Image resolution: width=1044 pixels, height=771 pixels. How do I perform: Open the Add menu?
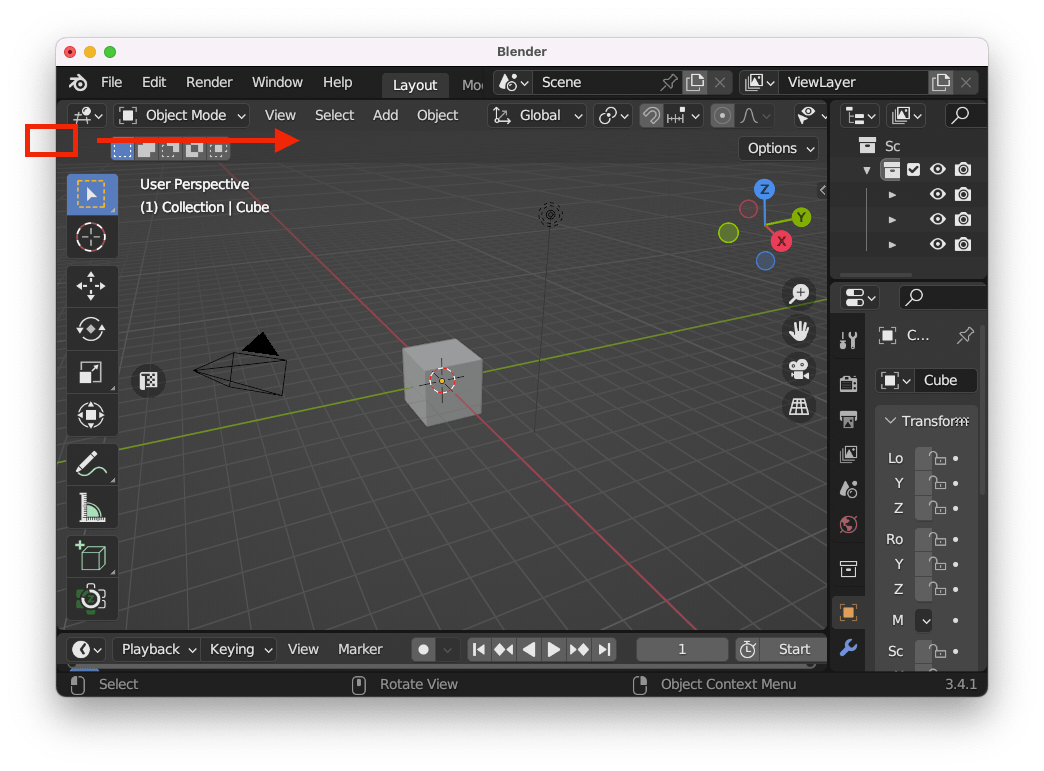pyautogui.click(x=385, y=115)
